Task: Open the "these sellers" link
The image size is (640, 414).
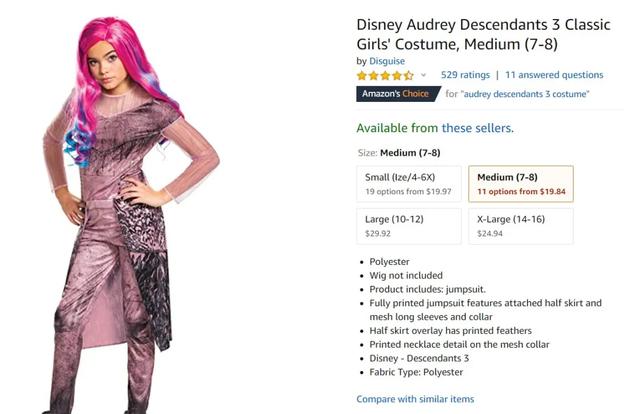Action: click(478, 128)
